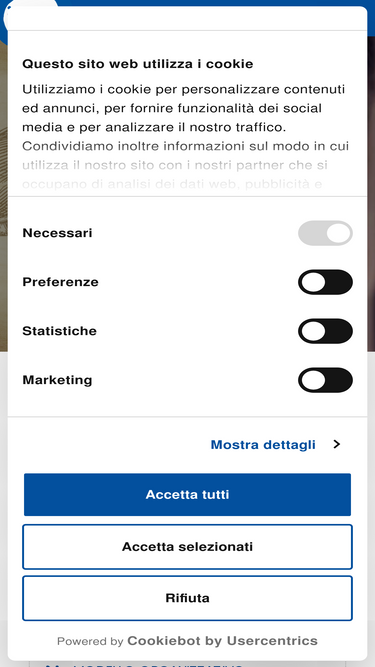Click the Powered by text in the footer

coord(90,641)
